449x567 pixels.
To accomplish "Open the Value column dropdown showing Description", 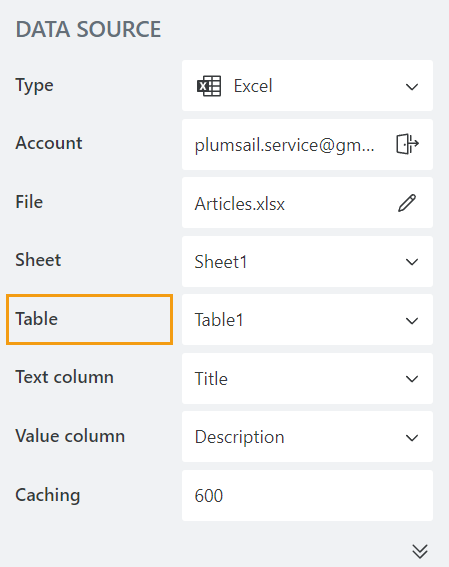I will [307, 437].
